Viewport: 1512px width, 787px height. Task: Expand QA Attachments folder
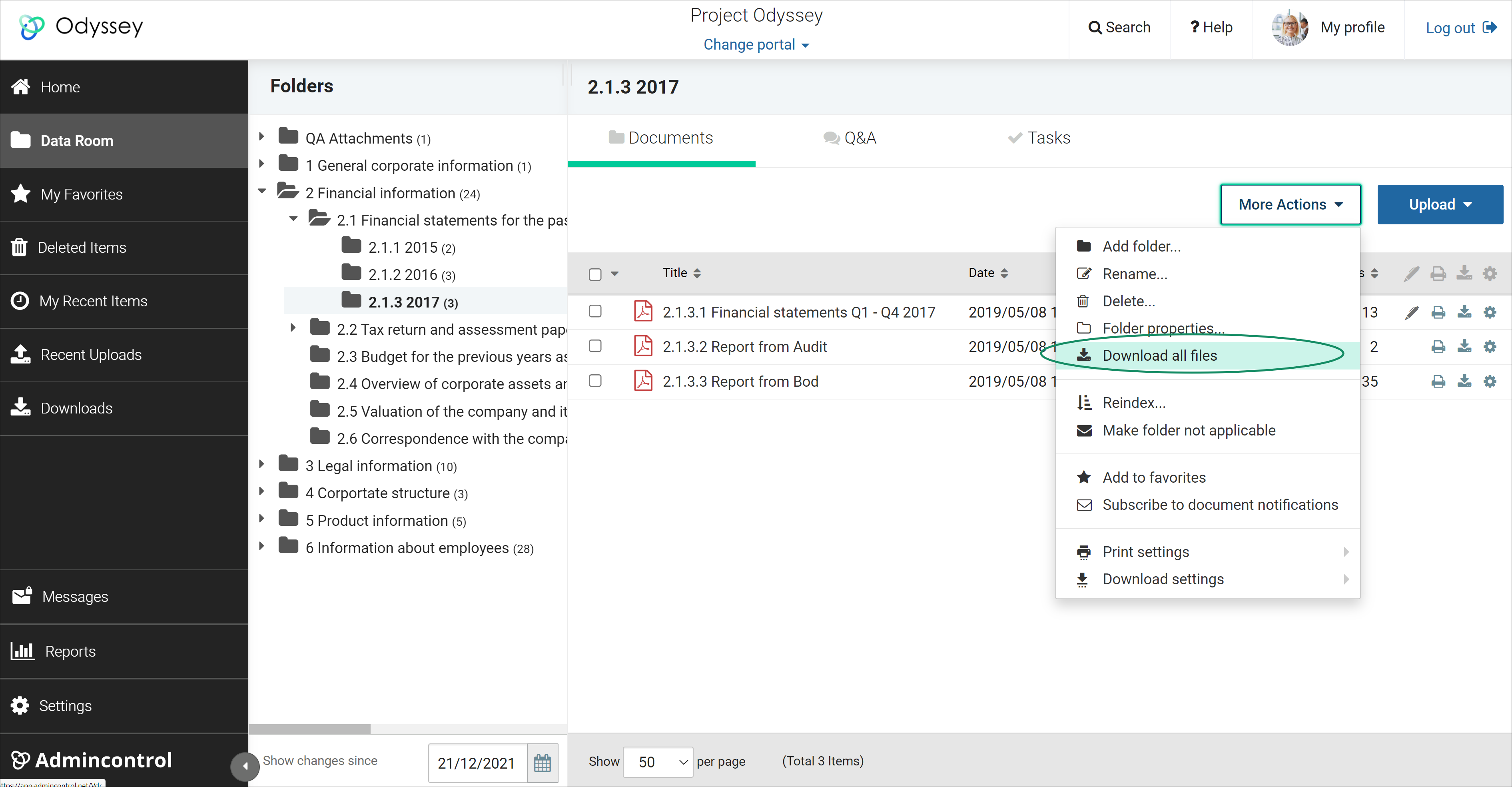[262, 136]
